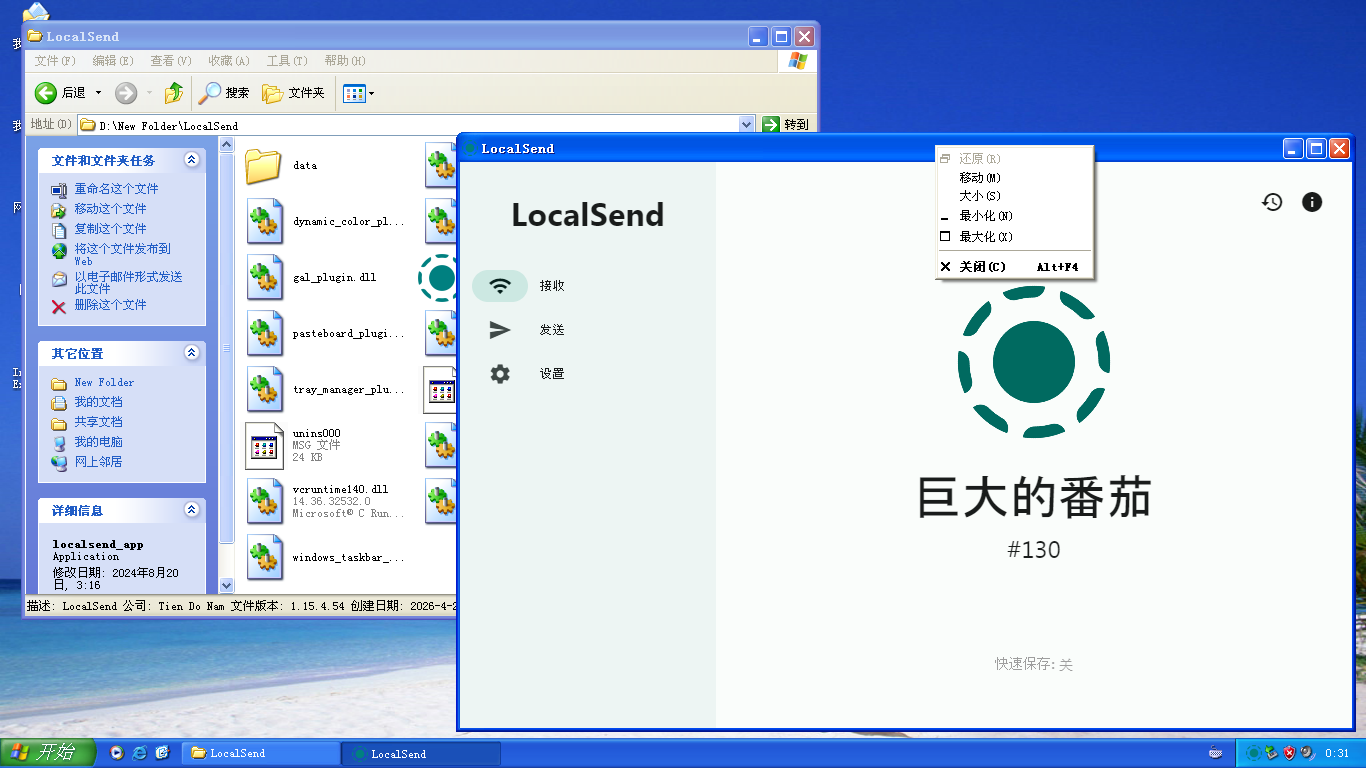Toggle 快速保存 quick save setting
The width and height of the screenshot is (1366, 768).
coord(1033,664)
